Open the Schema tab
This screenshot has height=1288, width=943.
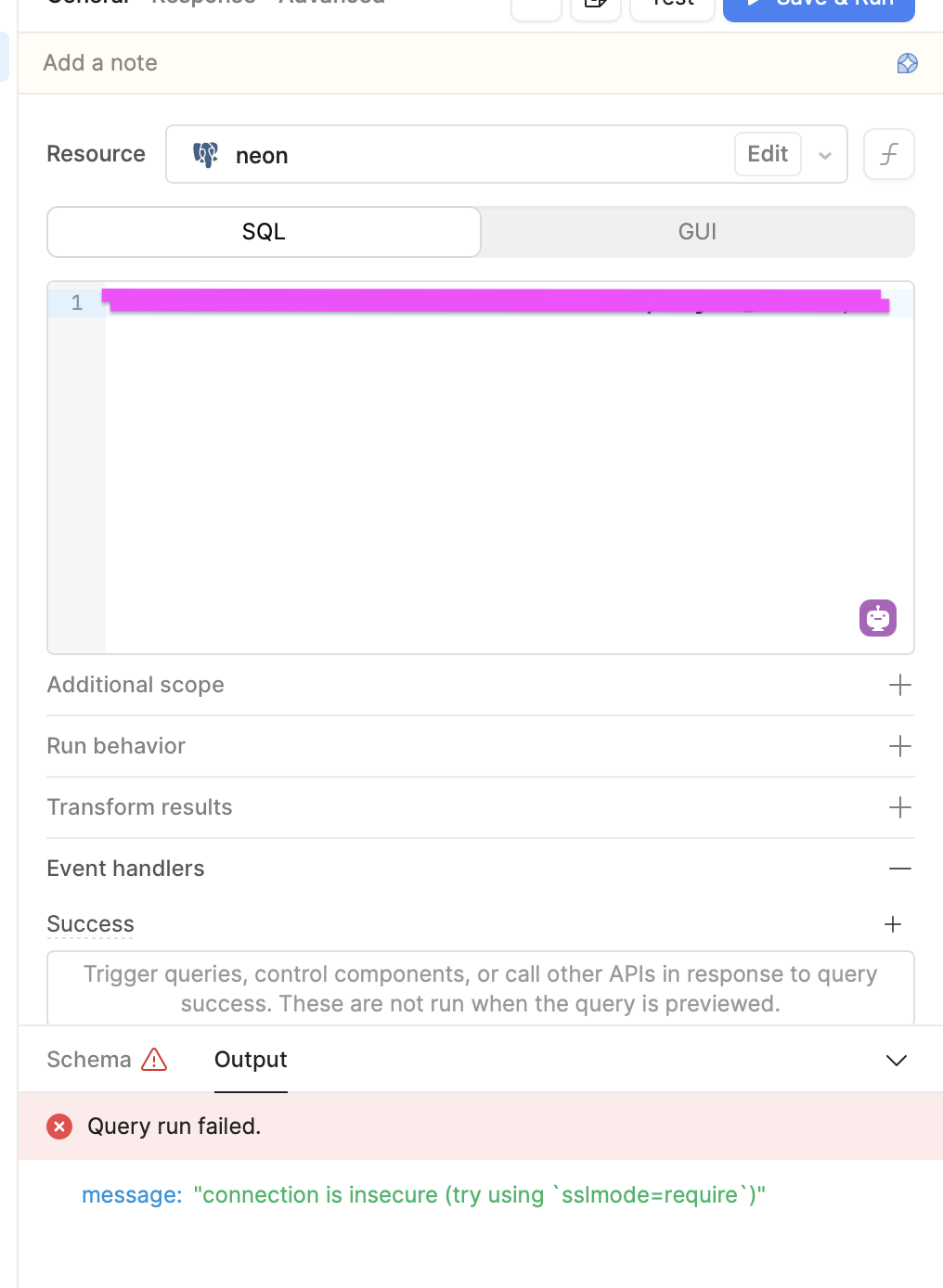(89, 1060)
